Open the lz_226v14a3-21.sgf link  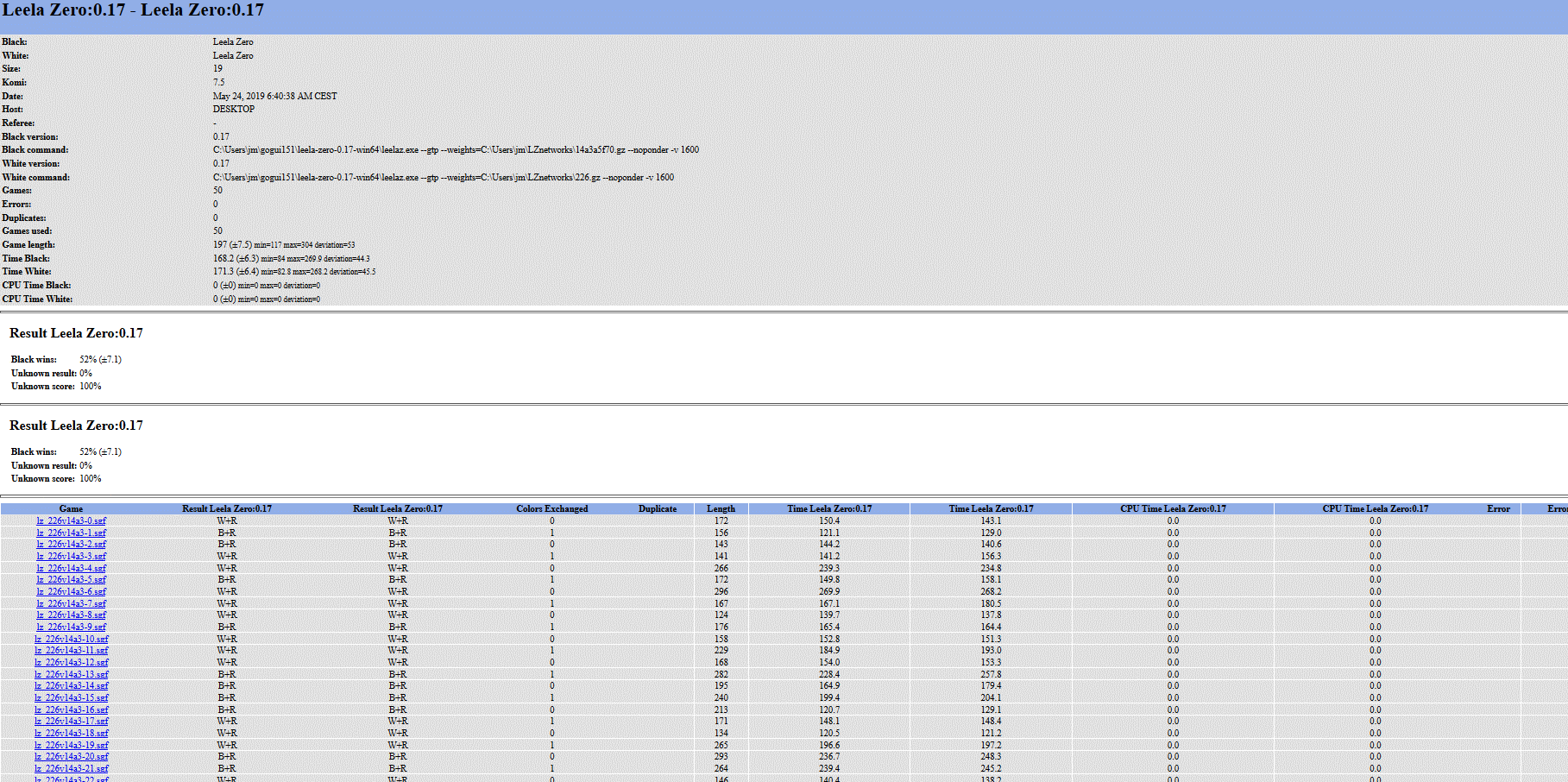(x=71, y=769)
